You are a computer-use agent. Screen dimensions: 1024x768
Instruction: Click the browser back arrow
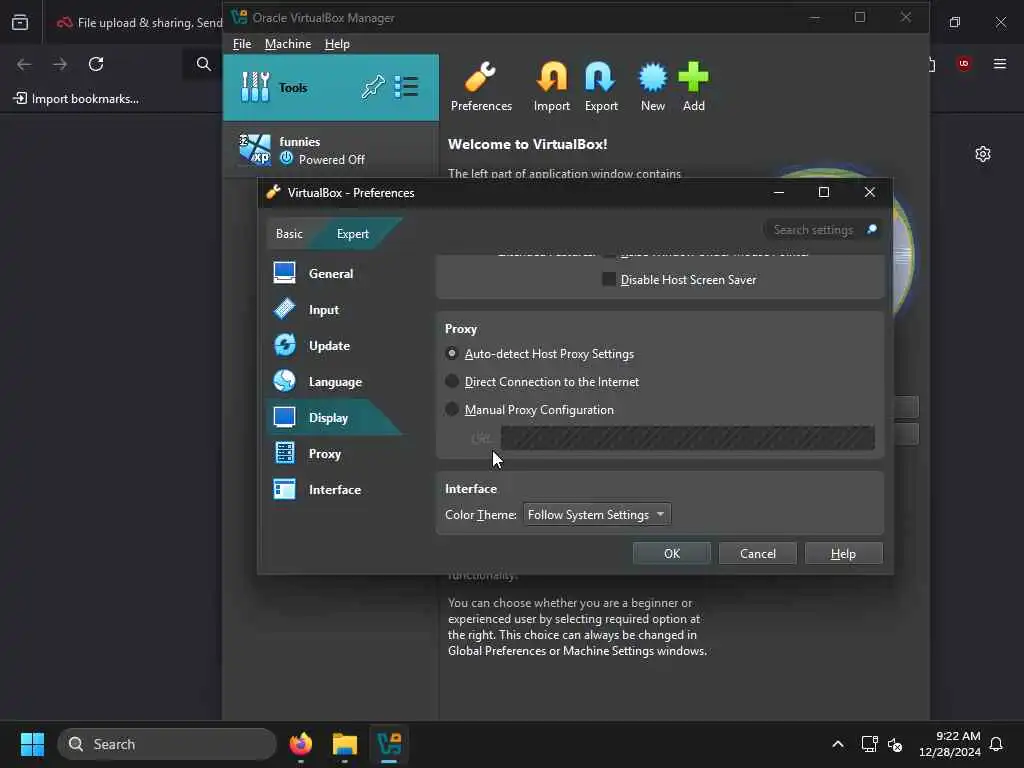[24, 64]
